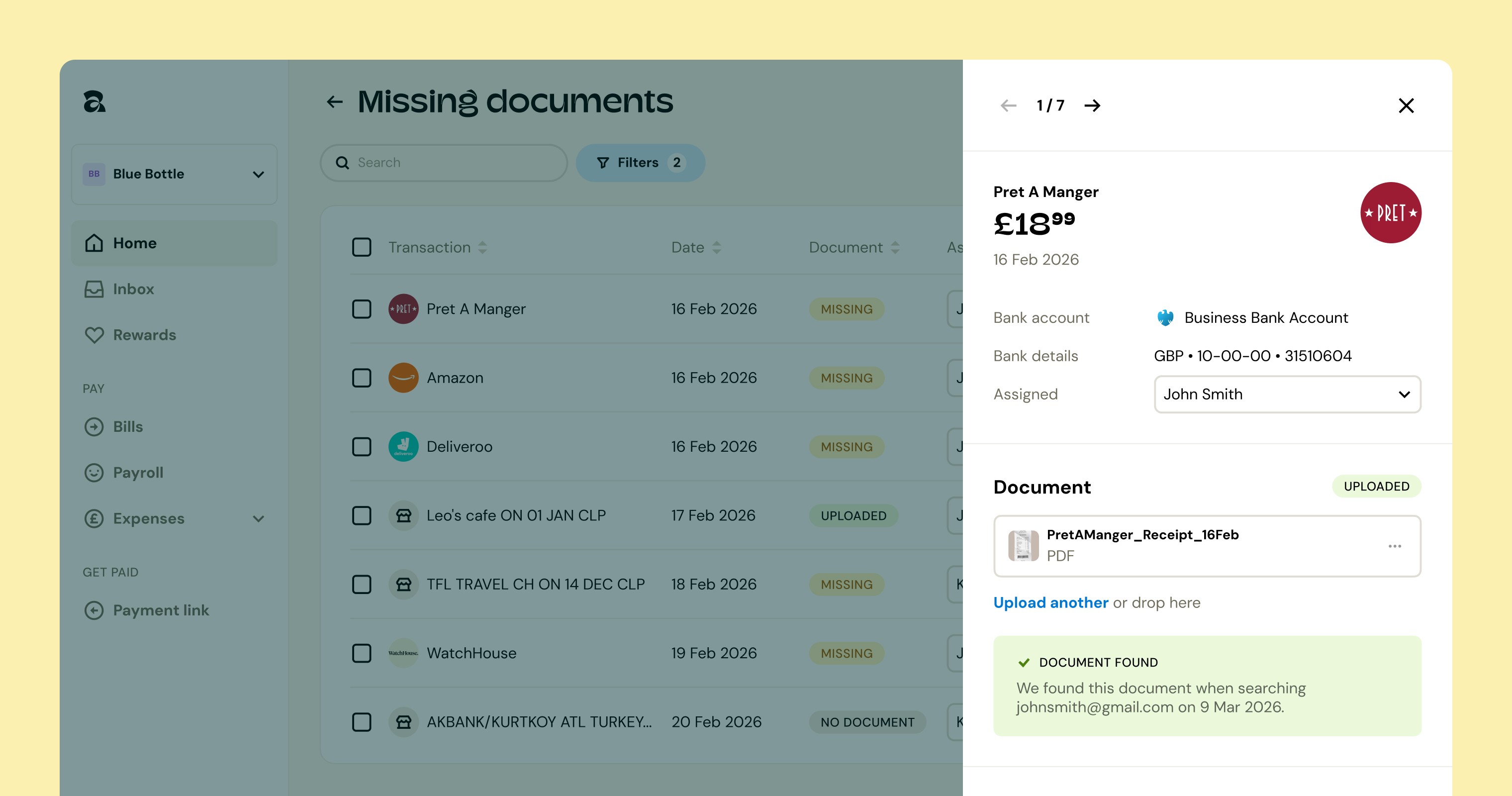Screen dimensions: 1512x796
Task: Tick the Pret A Manger row checkbox
Action: click(362, 309)
